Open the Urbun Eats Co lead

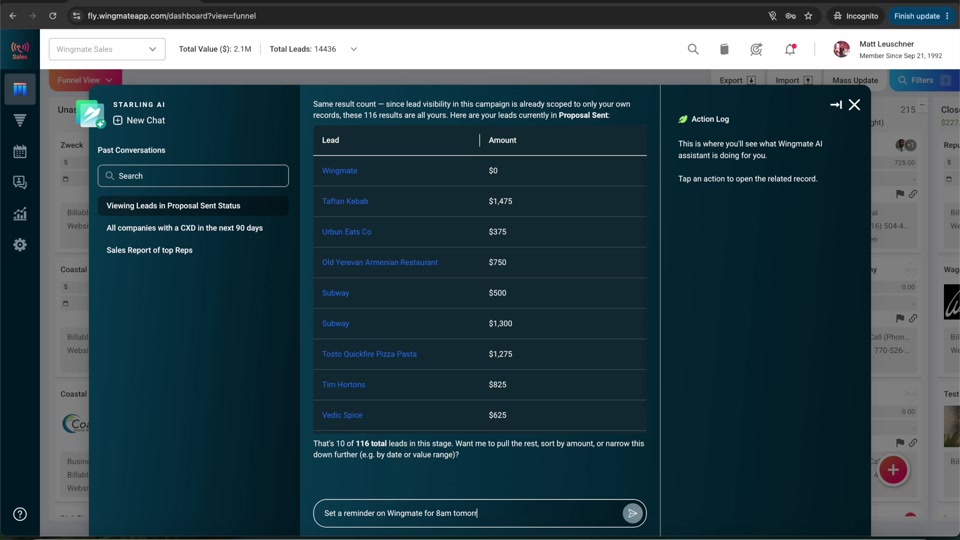347,232
